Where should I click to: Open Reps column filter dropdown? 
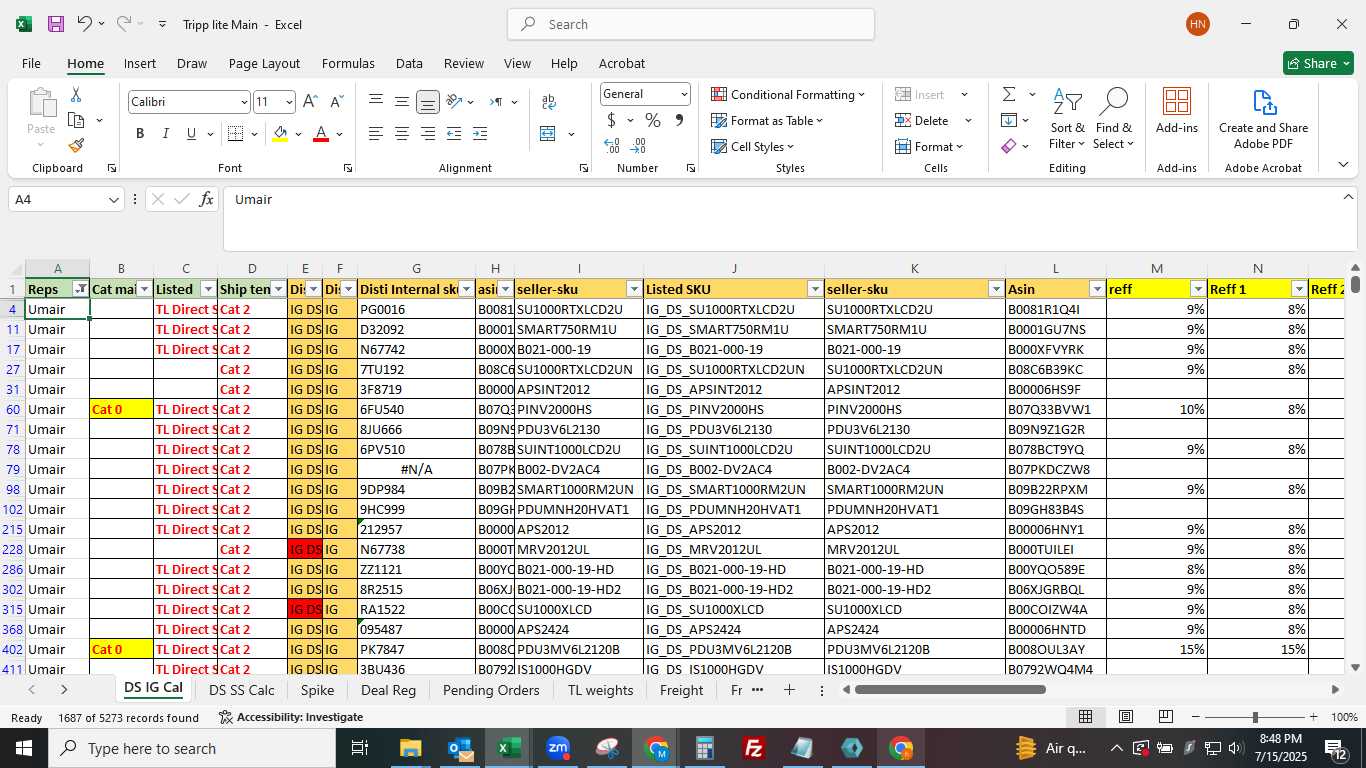[x=81, y=289]
